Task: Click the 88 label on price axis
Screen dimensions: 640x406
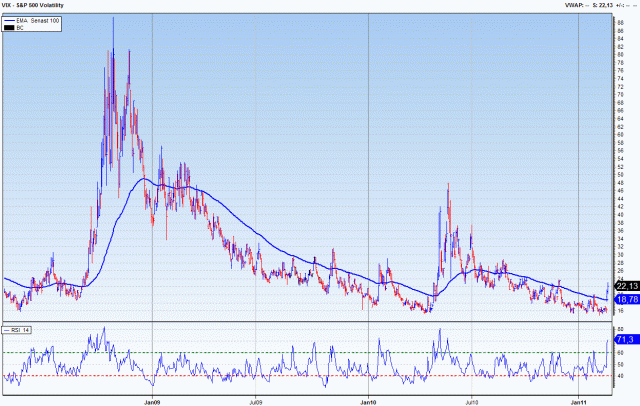Action: [x=620, y=22]
